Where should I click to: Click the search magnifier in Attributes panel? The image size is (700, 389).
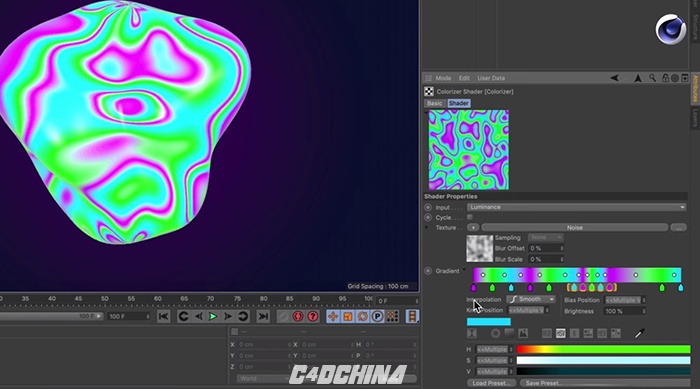[653, 78]
